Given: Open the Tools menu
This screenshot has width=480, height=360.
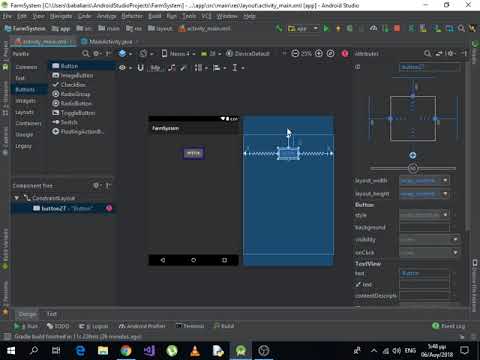Looking at the screenshot, I should 189,16.
